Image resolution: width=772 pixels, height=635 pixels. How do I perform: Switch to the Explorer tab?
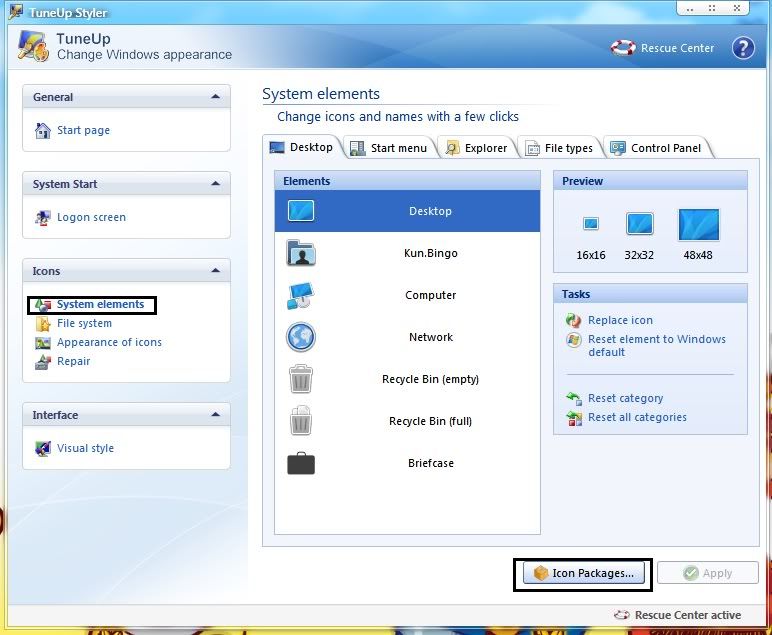tap(476, 148)
